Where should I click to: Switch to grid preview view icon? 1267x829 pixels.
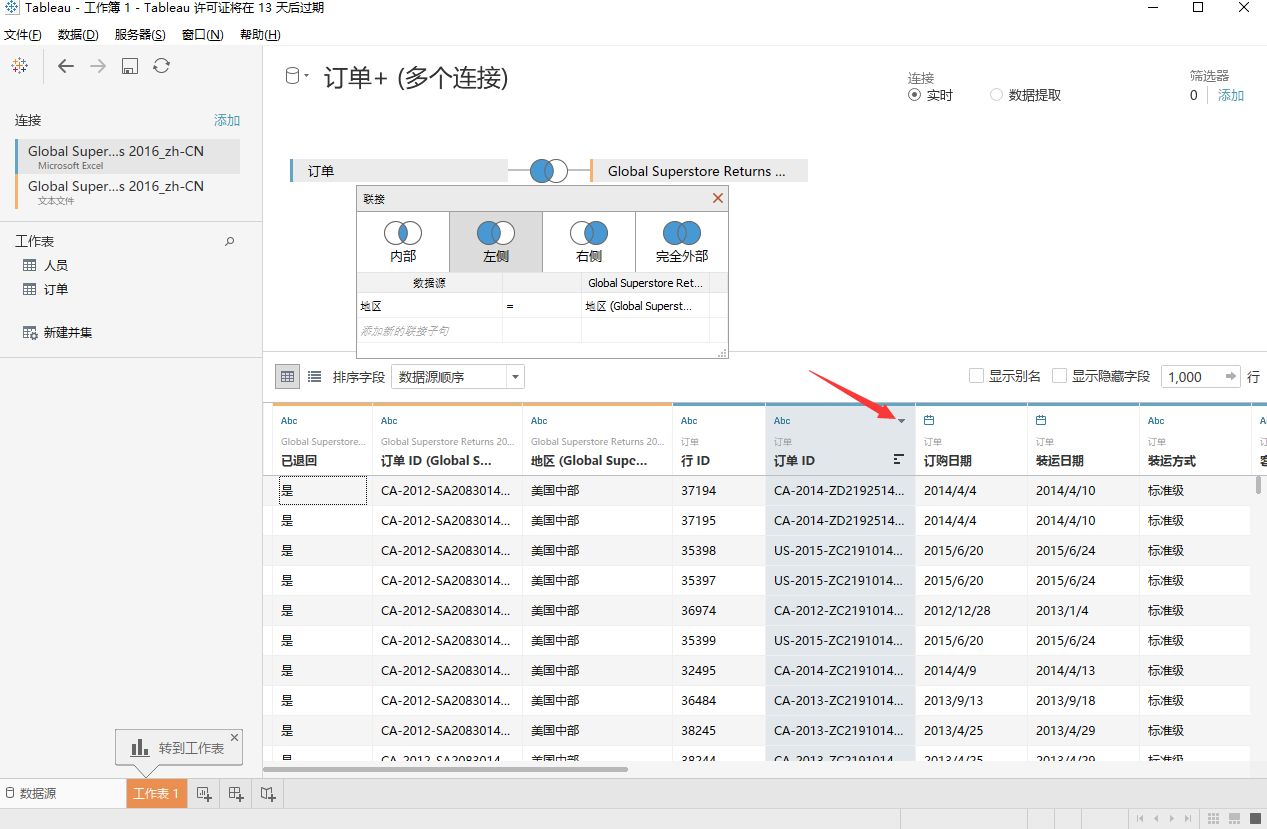287,377
